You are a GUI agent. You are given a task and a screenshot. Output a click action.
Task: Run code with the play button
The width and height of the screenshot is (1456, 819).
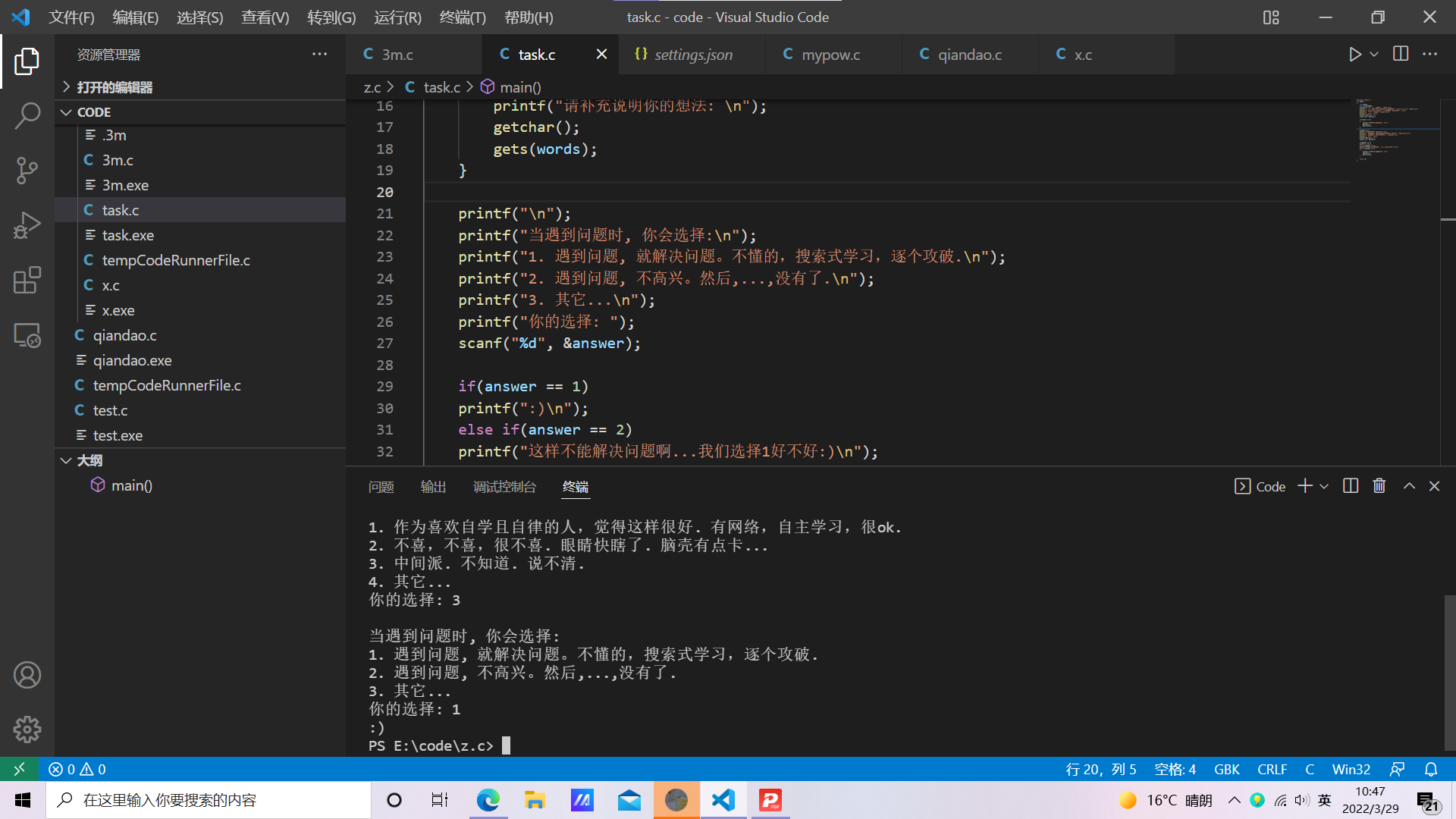[1354, 55]
